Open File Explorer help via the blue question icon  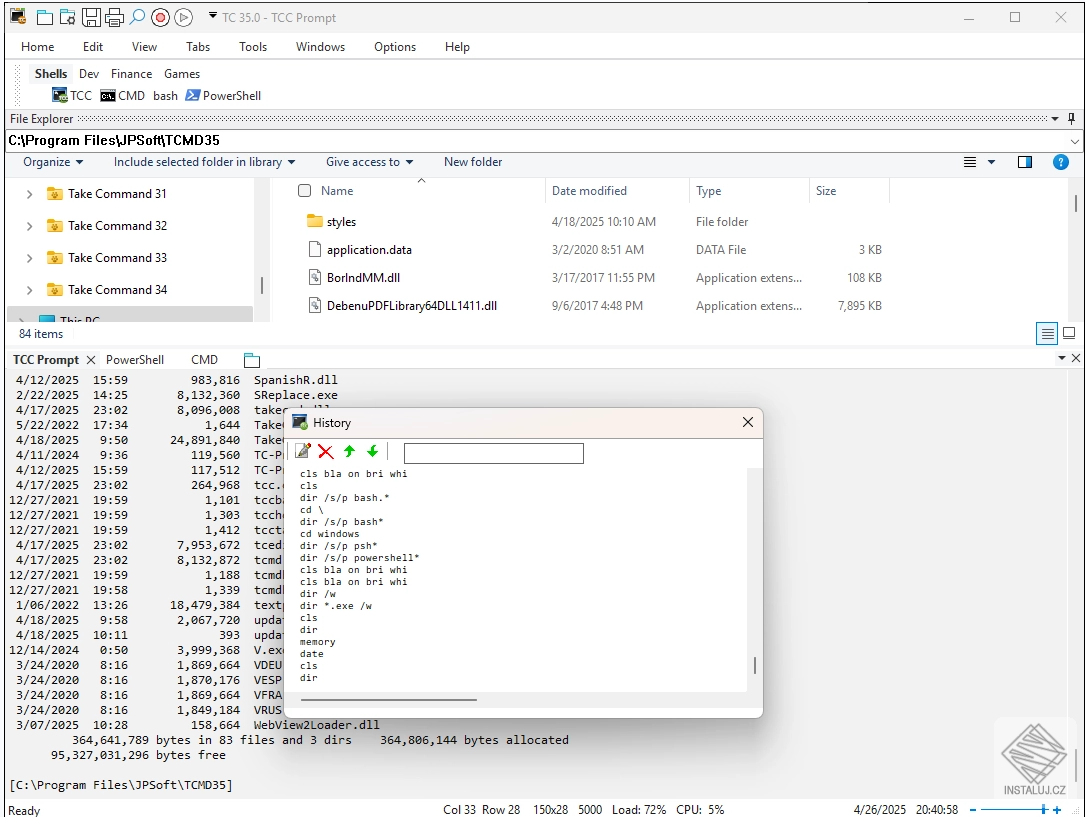click(x=1060, y=162)
